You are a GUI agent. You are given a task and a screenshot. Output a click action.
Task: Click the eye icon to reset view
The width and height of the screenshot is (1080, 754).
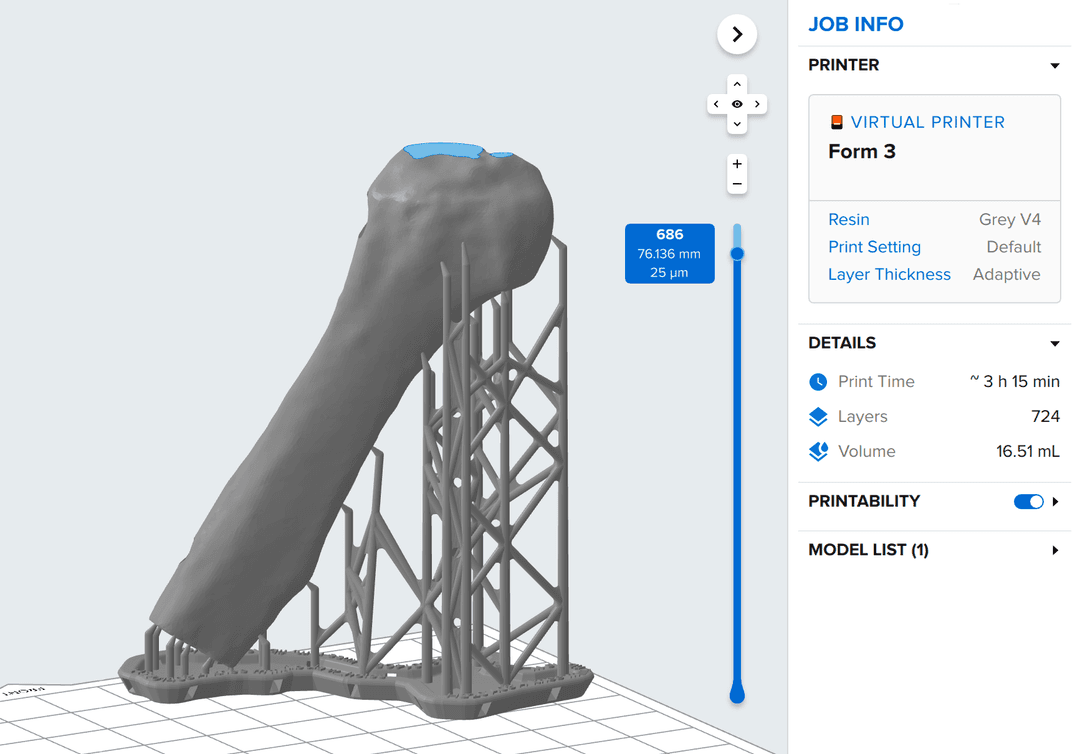coord(737,104)
